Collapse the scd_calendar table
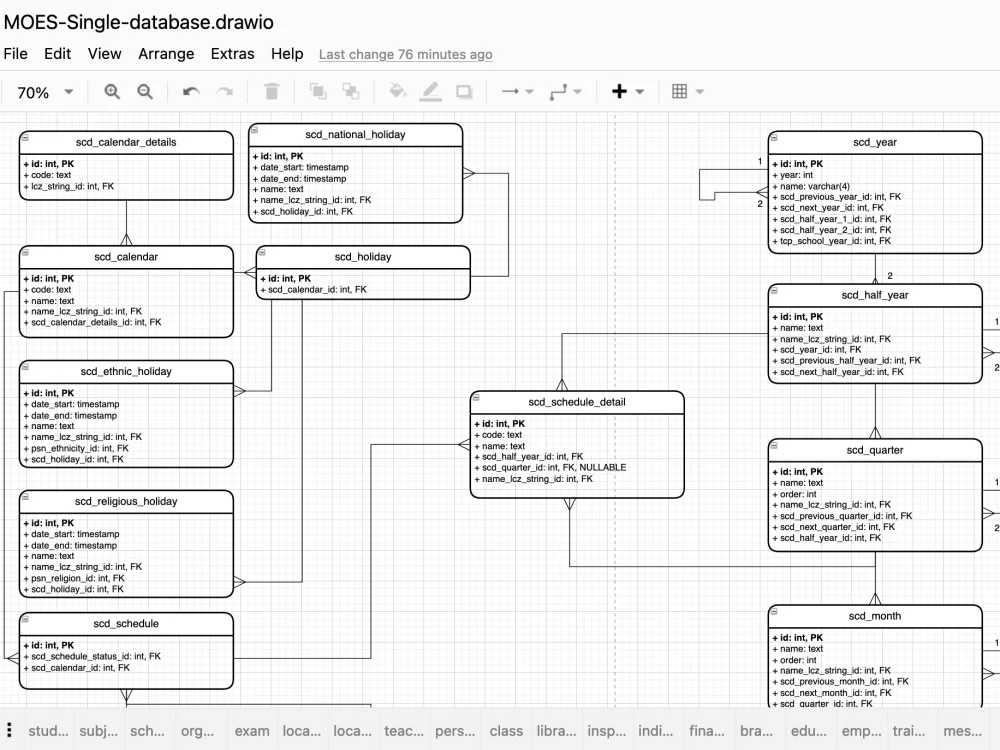This screenshot has height=750, width=1000. (x=25, y=252)
